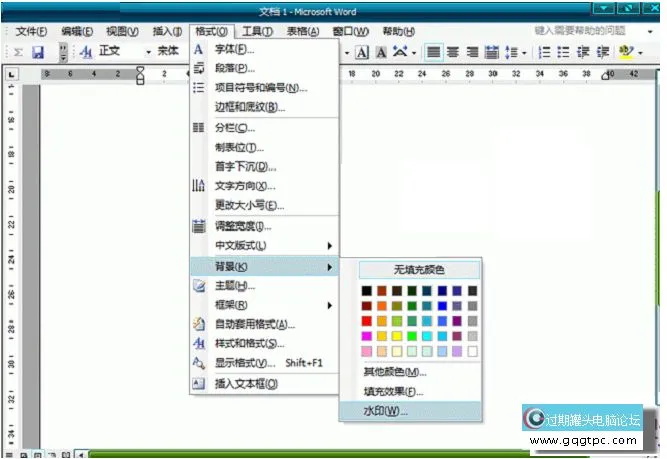Choose 主题(H)... menu item
The width and height of the screenshot is (667, 459).
264,286
